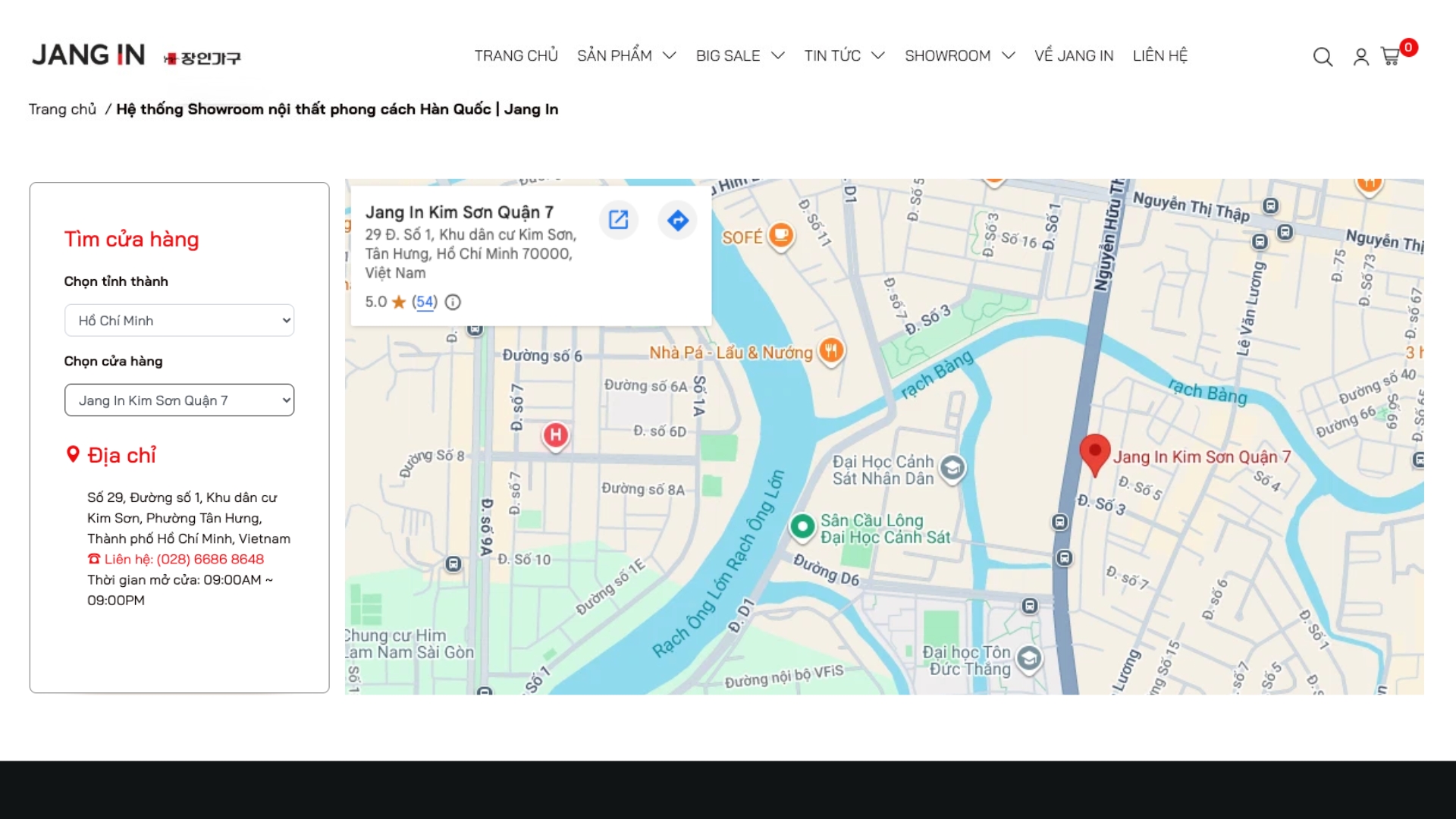Image resolution: width=1456 pixels, height=819 pixels.
Task: Click Trang chủ breadcrumb link
Action: [x=63, y=109]
